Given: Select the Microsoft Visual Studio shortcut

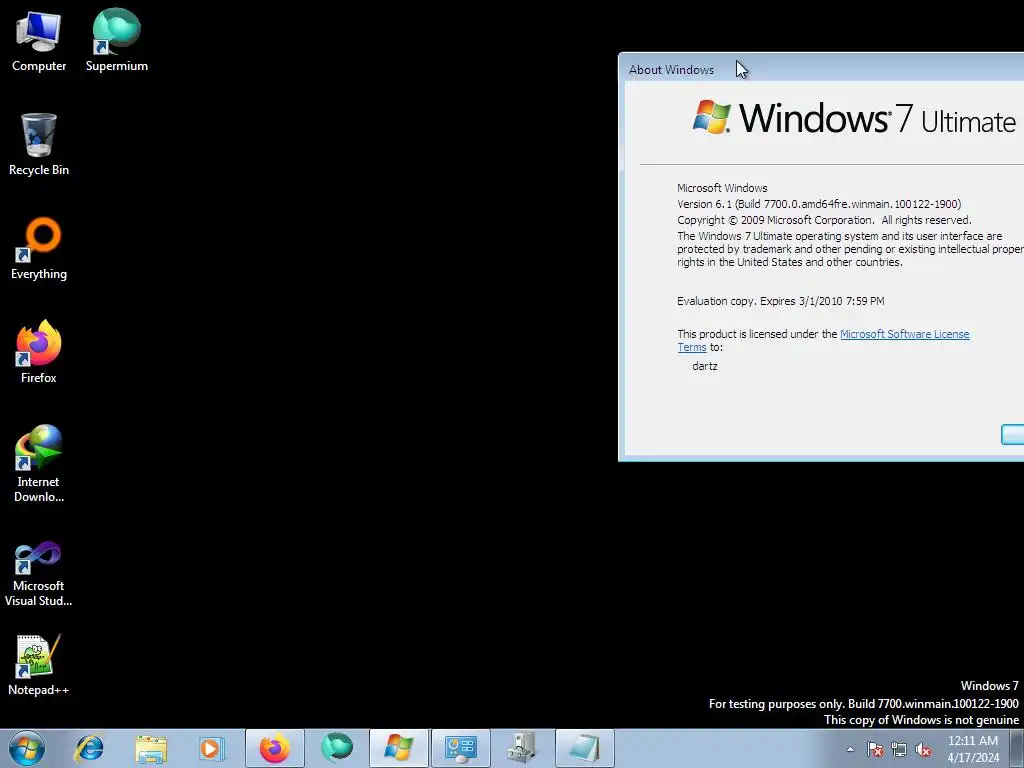Looking at the screenshot, I should 39,573.
